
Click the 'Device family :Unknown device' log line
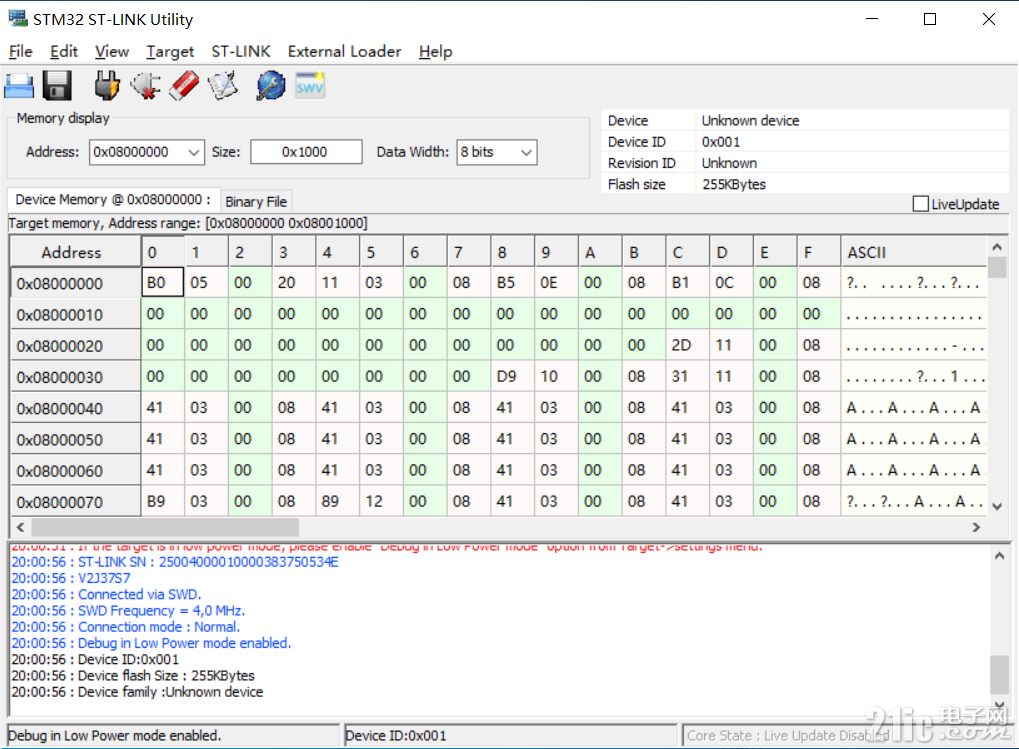click(137, 692)
